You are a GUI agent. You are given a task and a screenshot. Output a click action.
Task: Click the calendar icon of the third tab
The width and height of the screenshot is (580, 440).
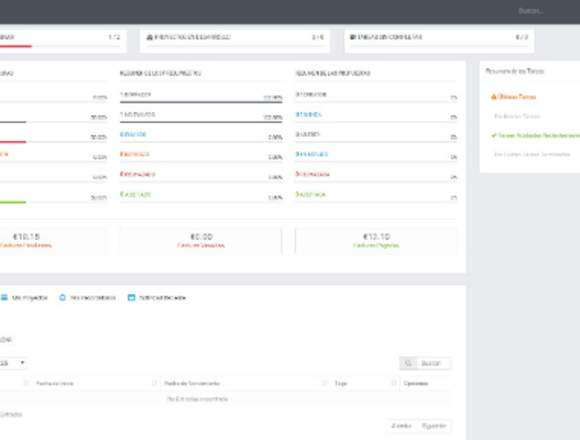click(131, 298)
